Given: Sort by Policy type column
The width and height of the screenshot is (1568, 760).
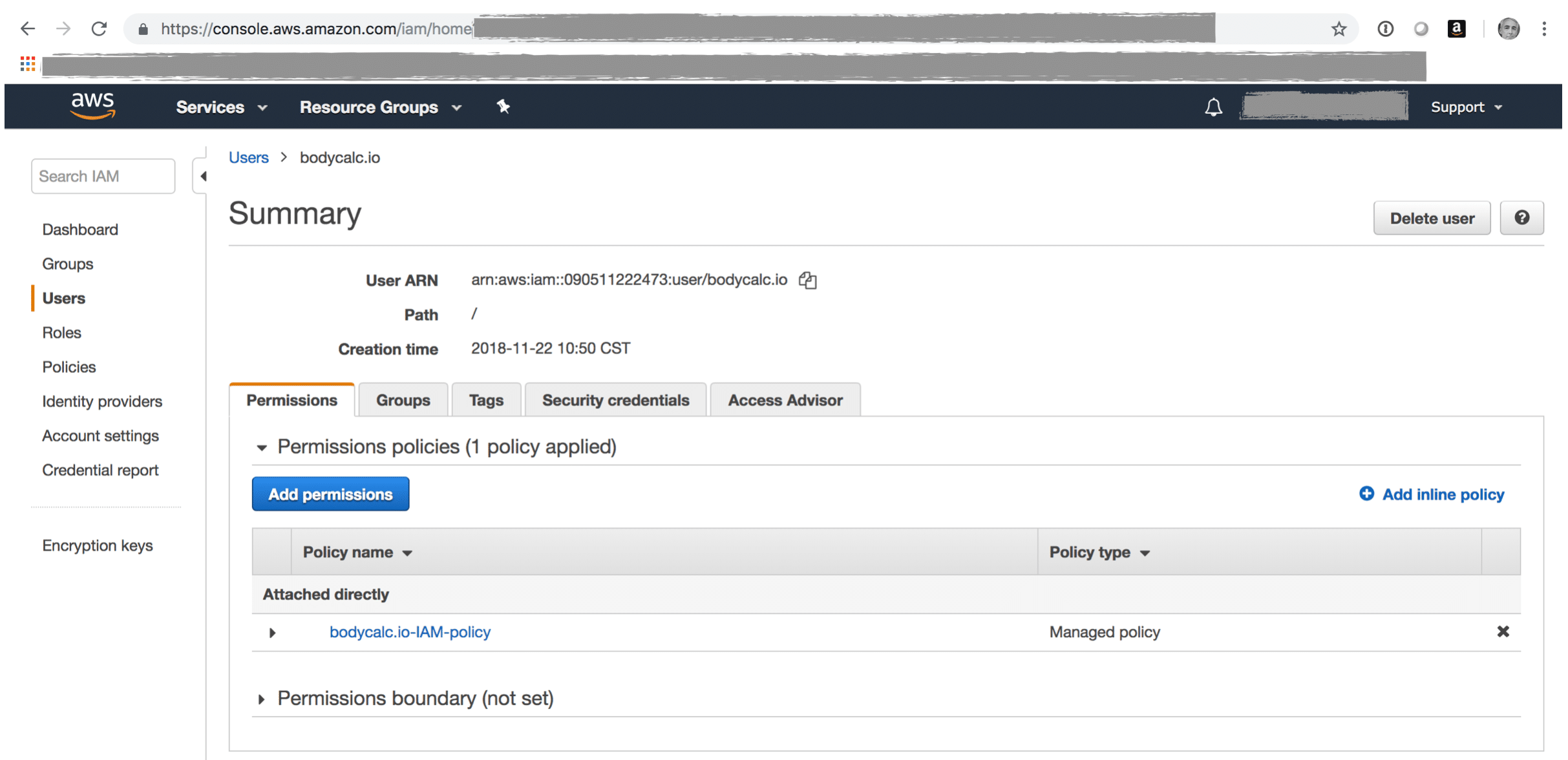Looking at the screenshot, I should (x=1099, y=553).
